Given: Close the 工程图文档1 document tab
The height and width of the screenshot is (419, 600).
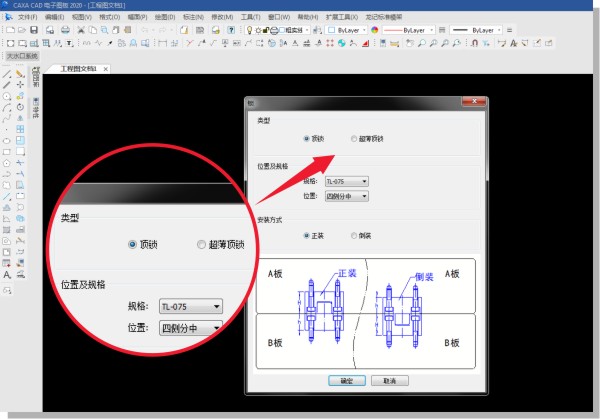Looking at the screenshot, I should pyautogui.click(x=106, y=69).
